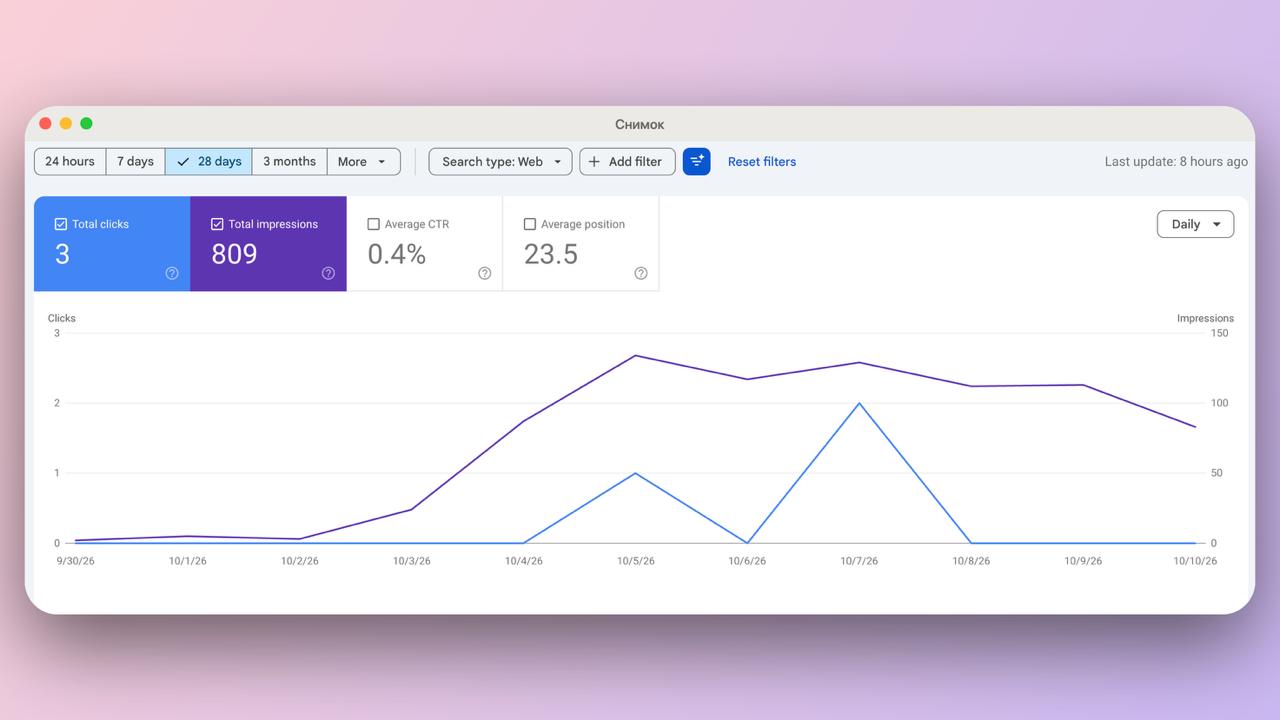Image resolution: width=1280 pixels, height=720 pixels.
Task: Click the red close window button
Action: tap(45, 123)
